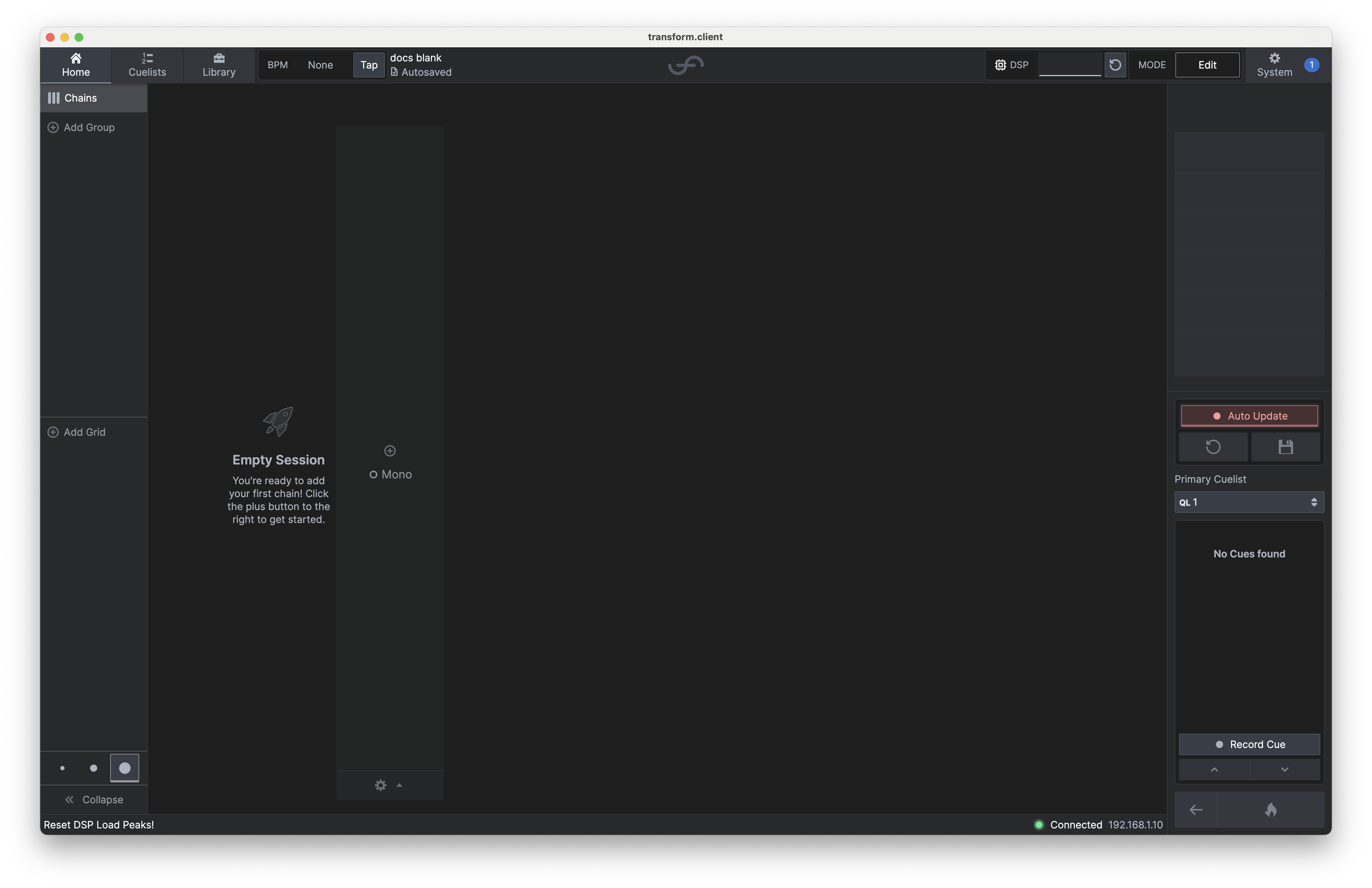Click the center infinity logo icon
The width and height of the screenshot is (1372, 888).
[686, 65]
